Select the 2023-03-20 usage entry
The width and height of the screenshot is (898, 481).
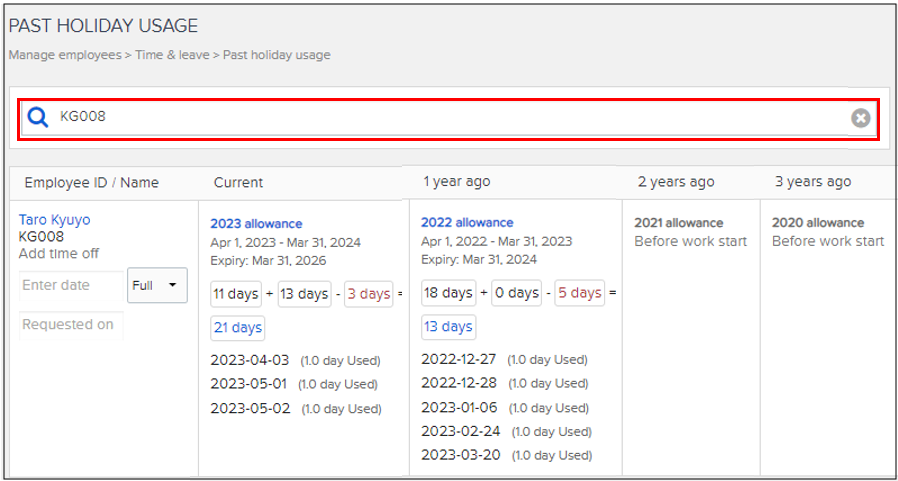click(x=459, y=455)
